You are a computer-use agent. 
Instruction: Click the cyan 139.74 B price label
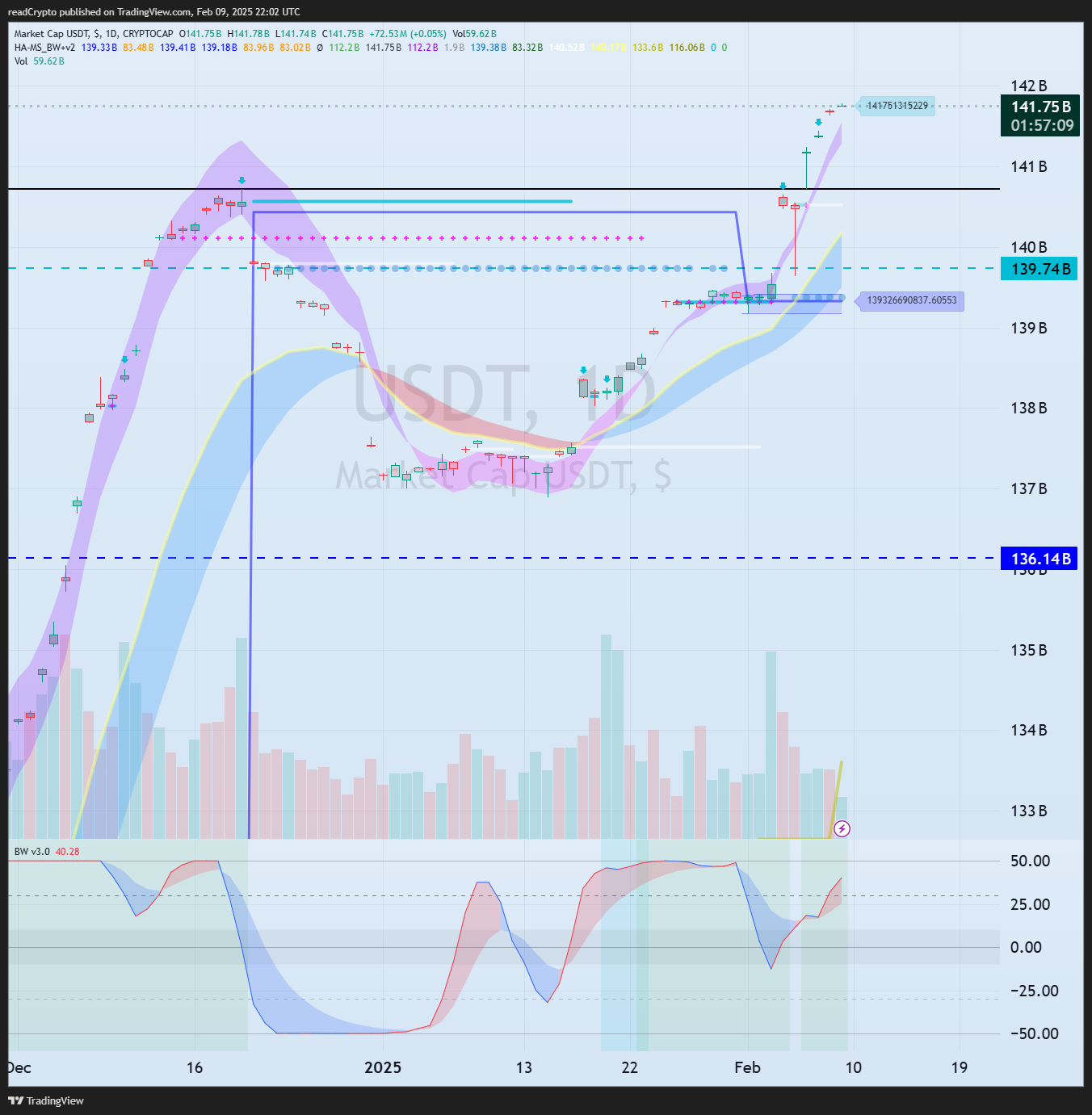click(1039, 269)
